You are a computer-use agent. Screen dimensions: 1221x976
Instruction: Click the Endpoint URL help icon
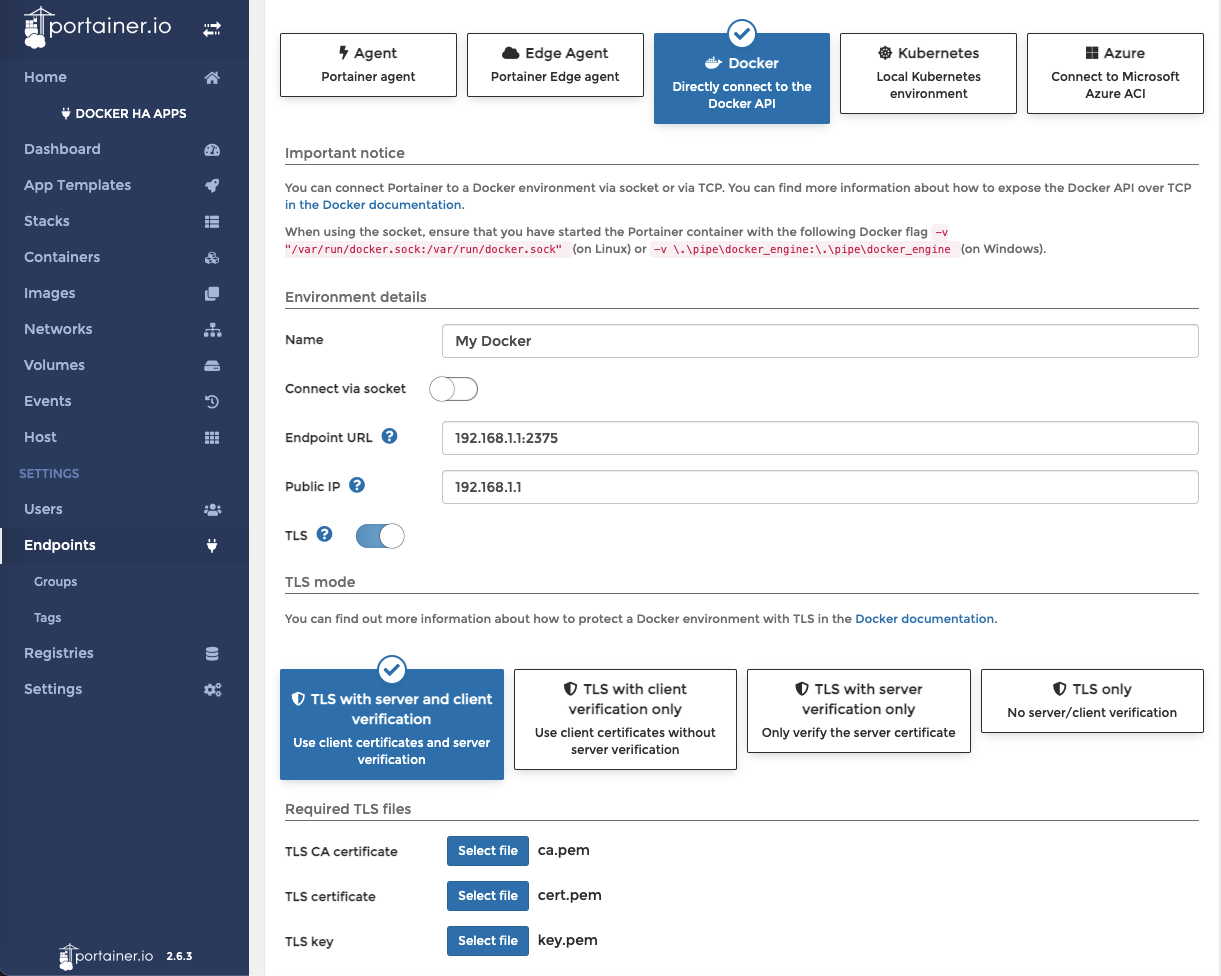coord(390,436)
